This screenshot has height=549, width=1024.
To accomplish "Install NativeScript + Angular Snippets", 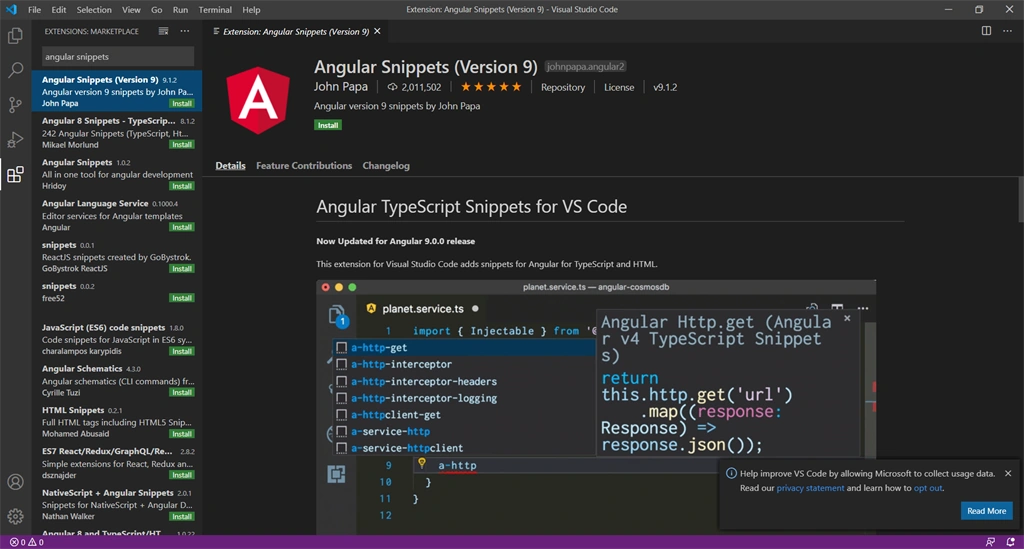I will click(182, 516).
